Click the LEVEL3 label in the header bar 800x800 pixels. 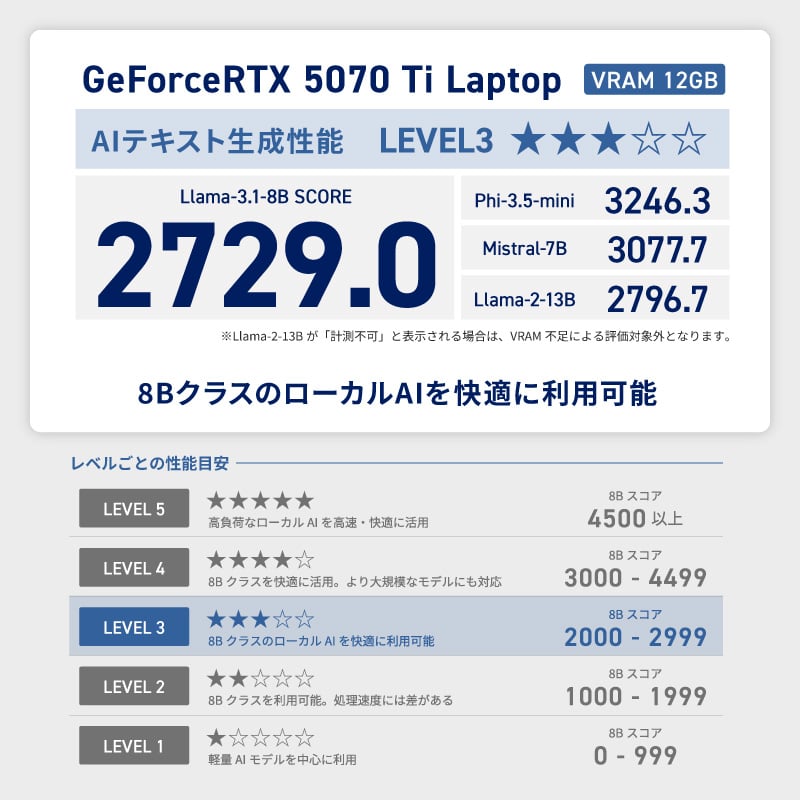[x=436, y=141]
